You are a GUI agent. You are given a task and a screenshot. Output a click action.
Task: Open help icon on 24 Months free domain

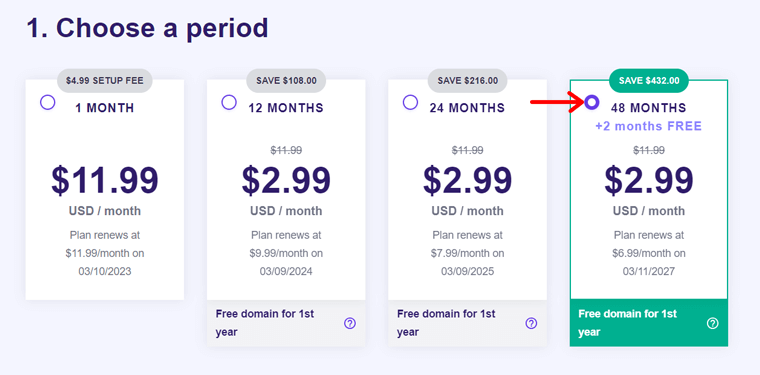pos(531,323)
